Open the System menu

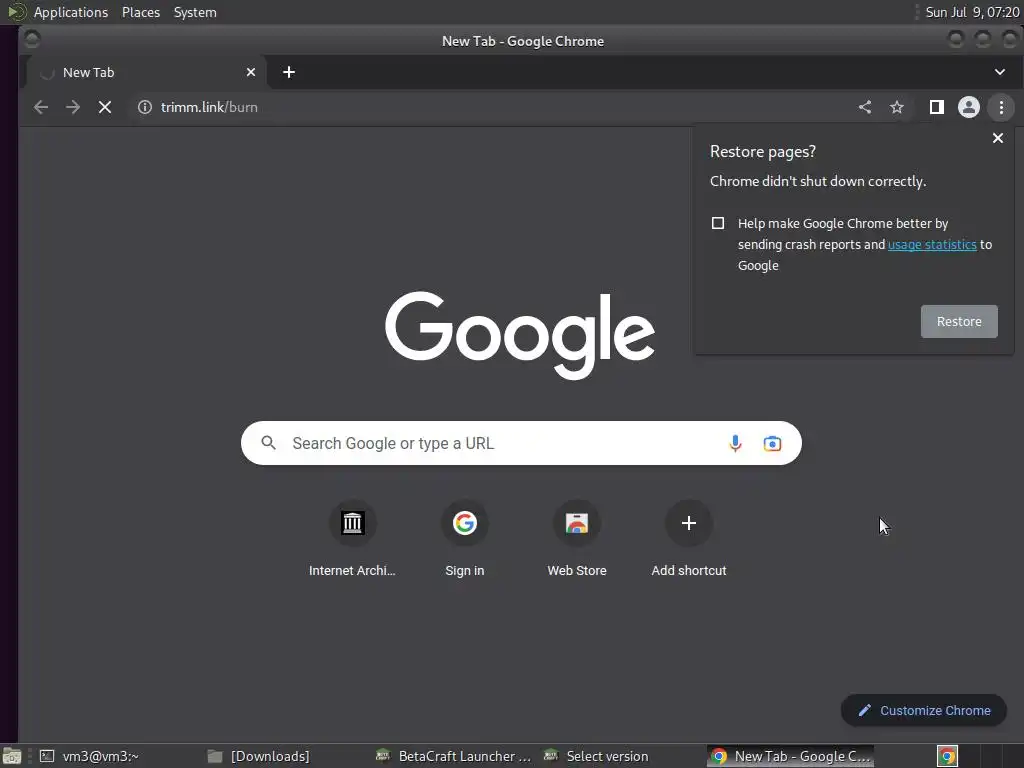(x=195, y=12)
